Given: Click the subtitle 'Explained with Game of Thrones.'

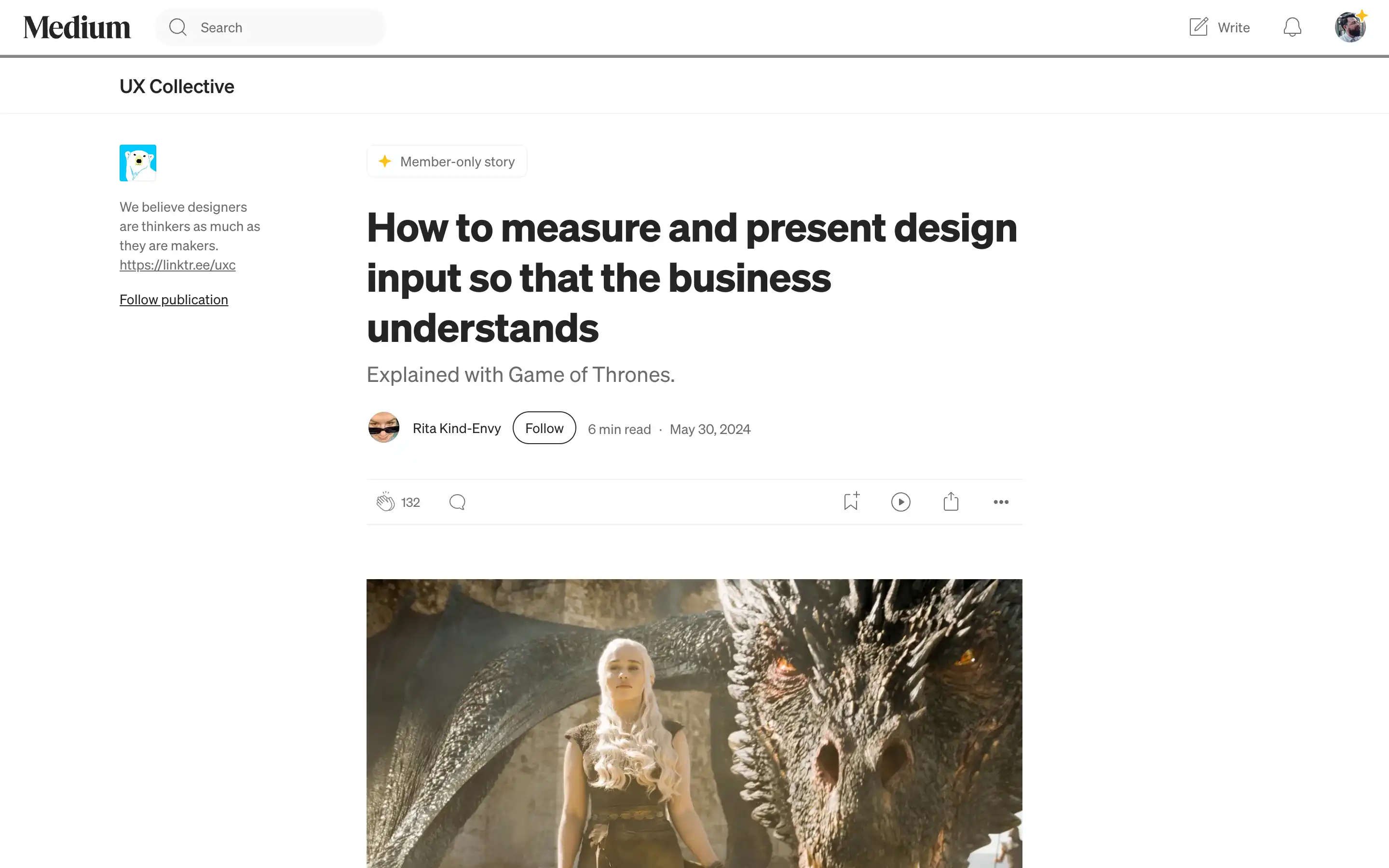Looking at the screenshot, I should (520, 375).
